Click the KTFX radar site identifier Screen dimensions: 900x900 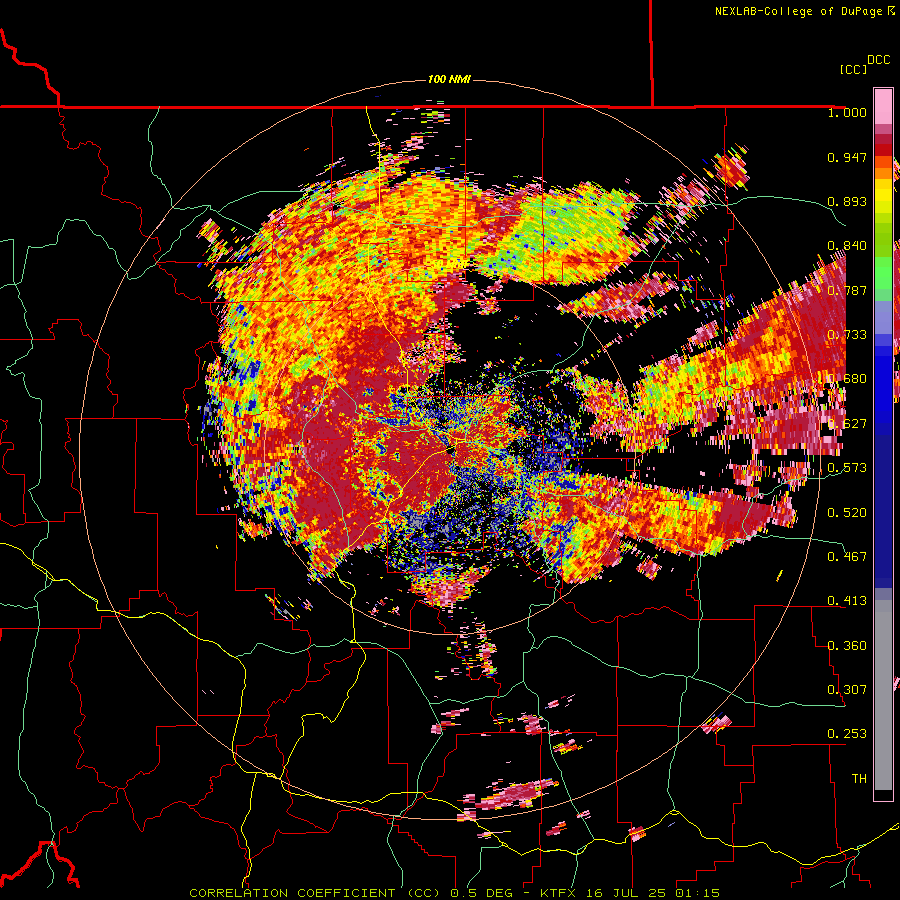pyautogui.click(x=558, y=893)
